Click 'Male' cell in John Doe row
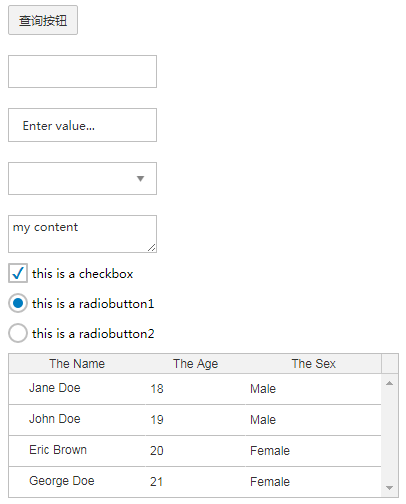The width and height of the screenshot is (406, 504). click(x=313, y=420)
